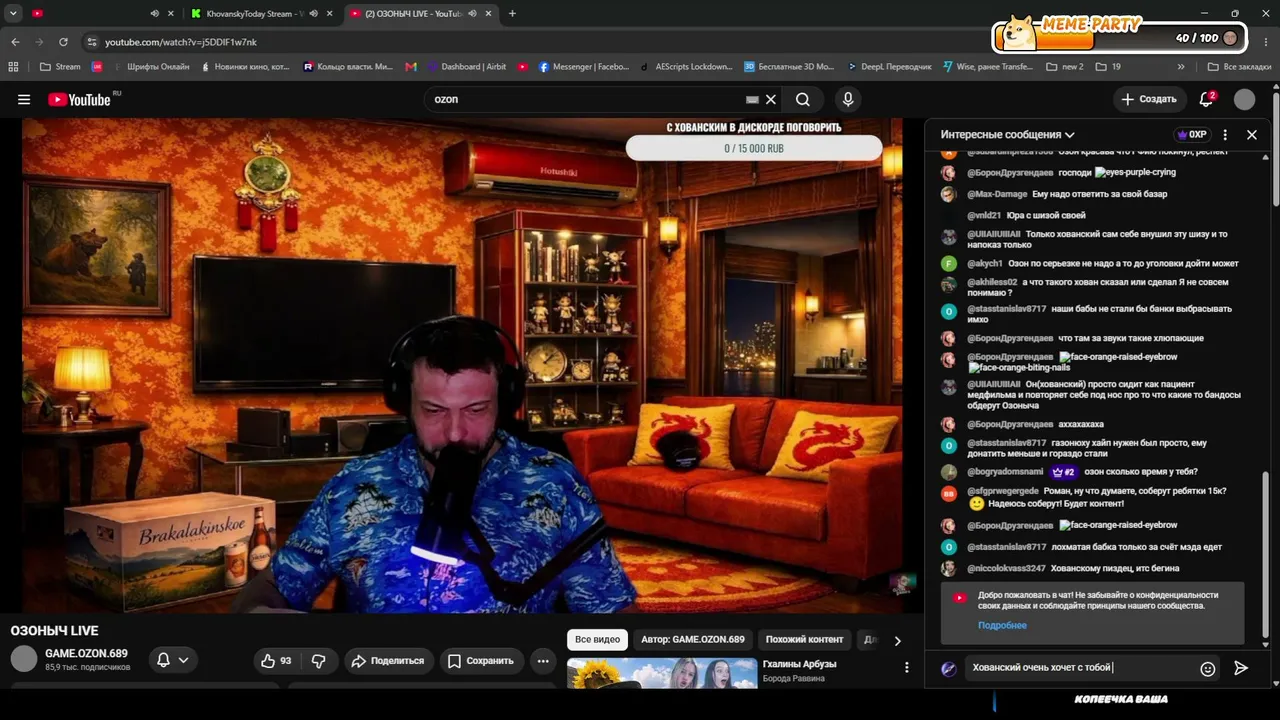Mute the ОЗОНЫЧ LIVE tab audio
The image size is (1280, 720).
472,14
